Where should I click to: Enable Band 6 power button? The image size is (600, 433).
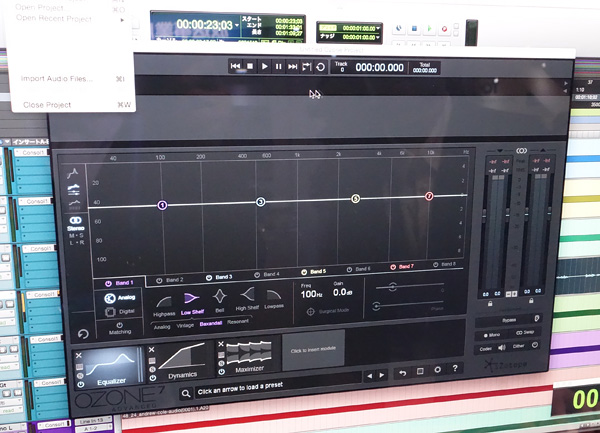tap(349, 270)
